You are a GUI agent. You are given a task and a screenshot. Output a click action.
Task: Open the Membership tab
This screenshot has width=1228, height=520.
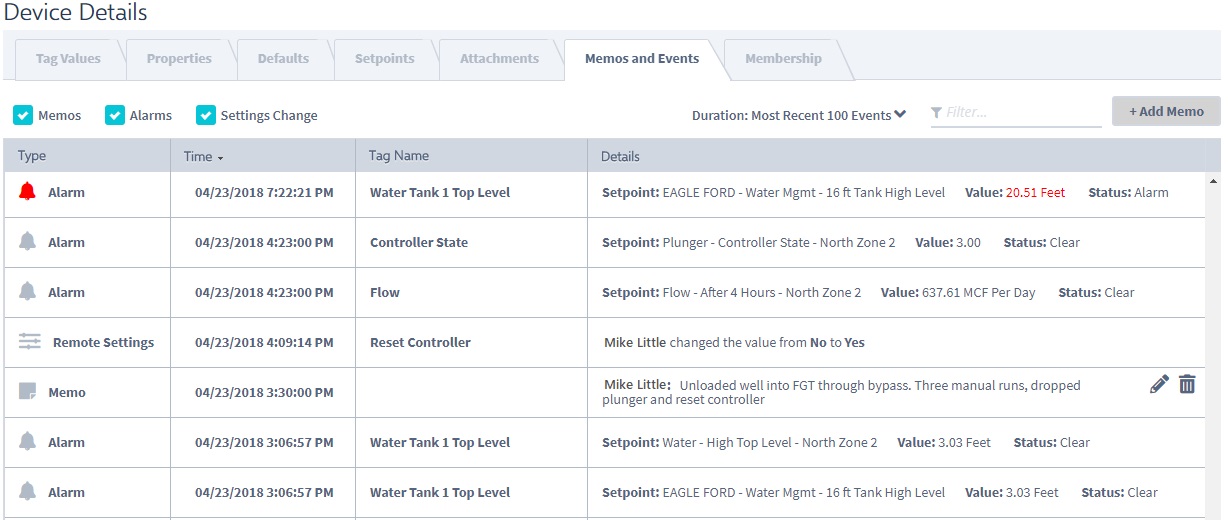(783, 58)
